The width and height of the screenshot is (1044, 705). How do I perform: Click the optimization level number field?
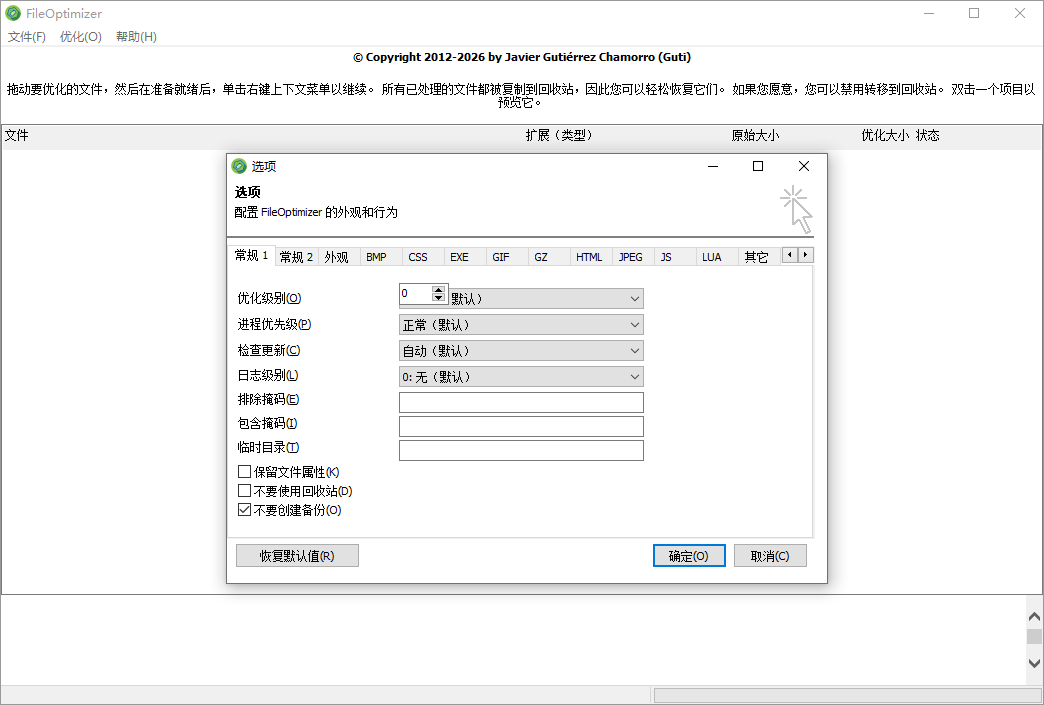tap(416, 294)
